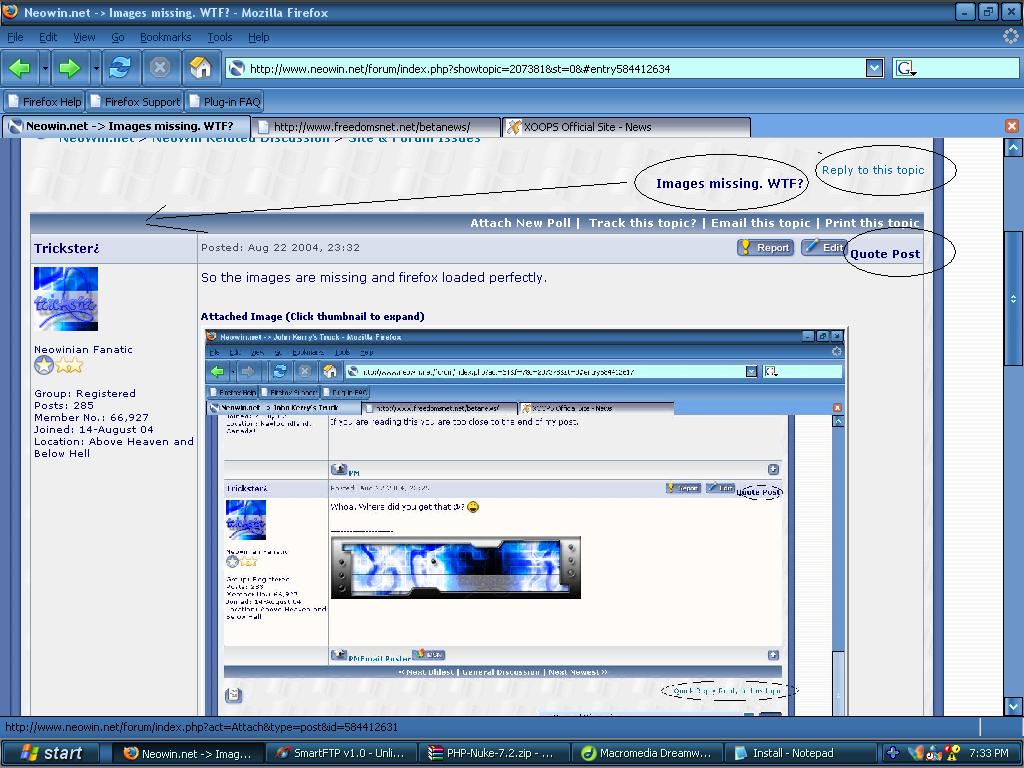This screenshot has width=1024, height=768.
Task: Open the Bookmarks menu
Action: tap(165, 37)
